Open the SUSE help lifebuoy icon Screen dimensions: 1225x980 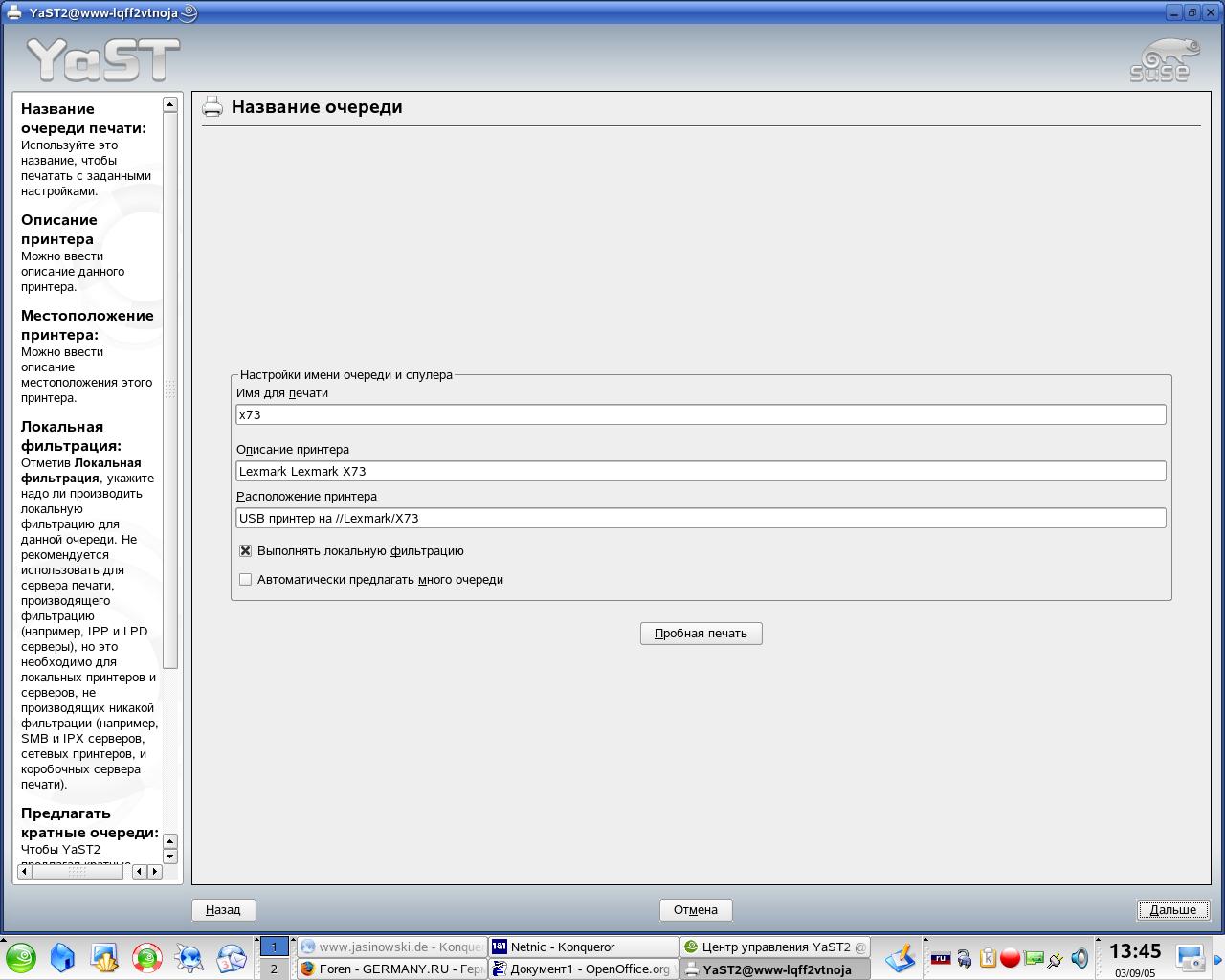click(x=147, y=957)
